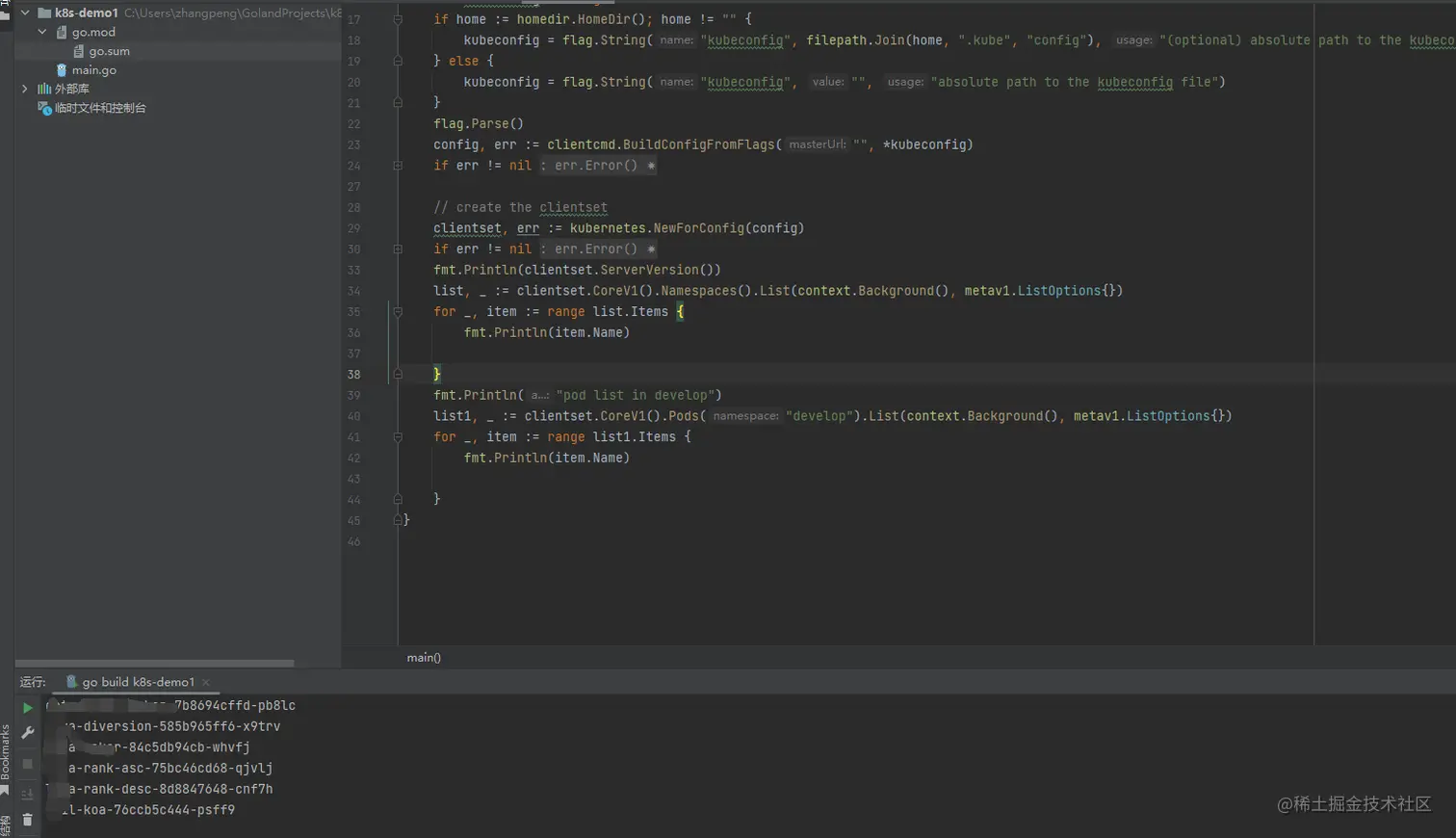Click '7b8694cffd-pb8lc' console line

[235, 706]
